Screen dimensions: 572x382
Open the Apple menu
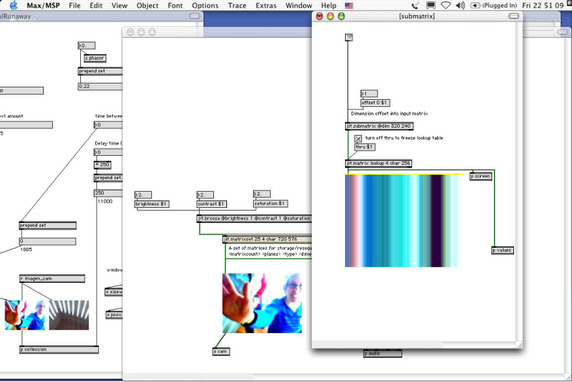[13, 5]
